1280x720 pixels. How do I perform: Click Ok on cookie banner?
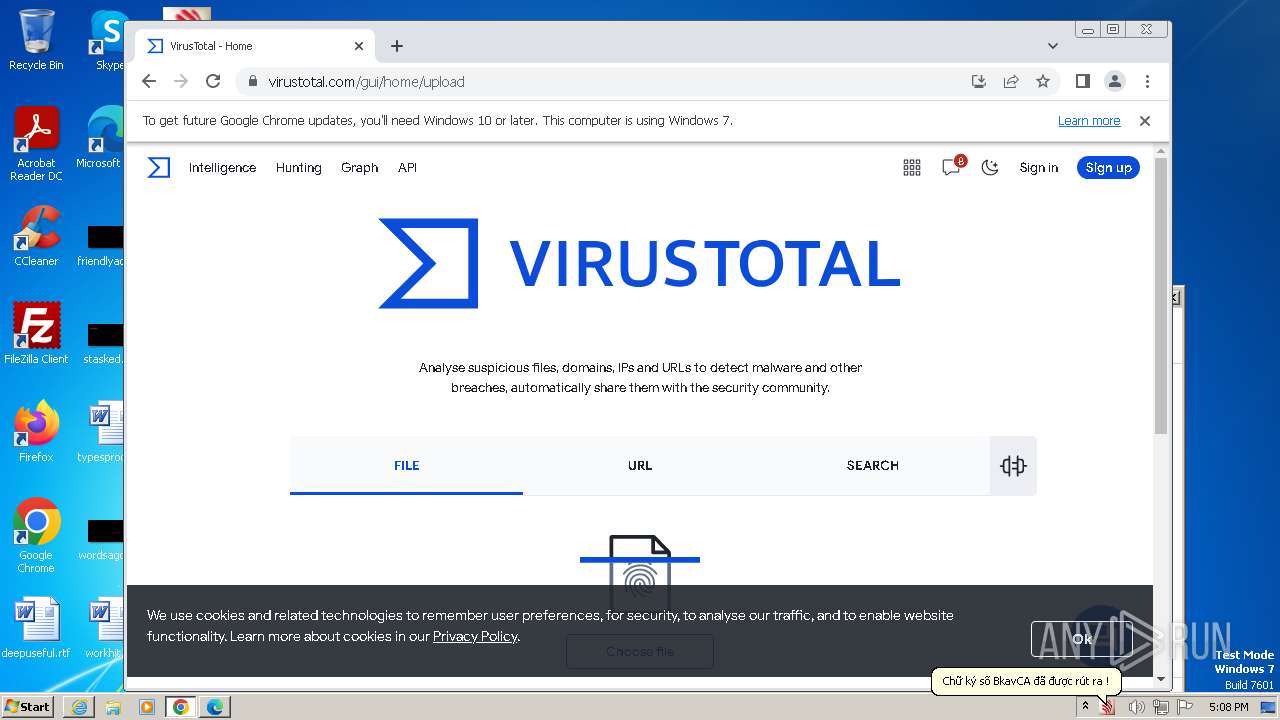[x=1082, y=639]
